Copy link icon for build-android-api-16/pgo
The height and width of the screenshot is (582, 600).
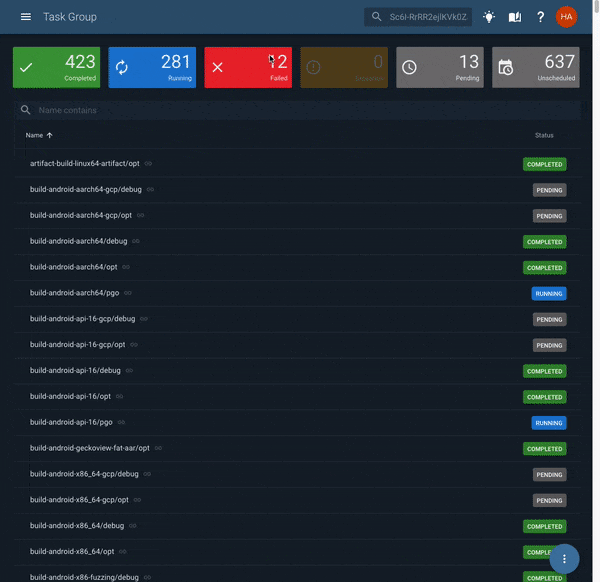121,422
